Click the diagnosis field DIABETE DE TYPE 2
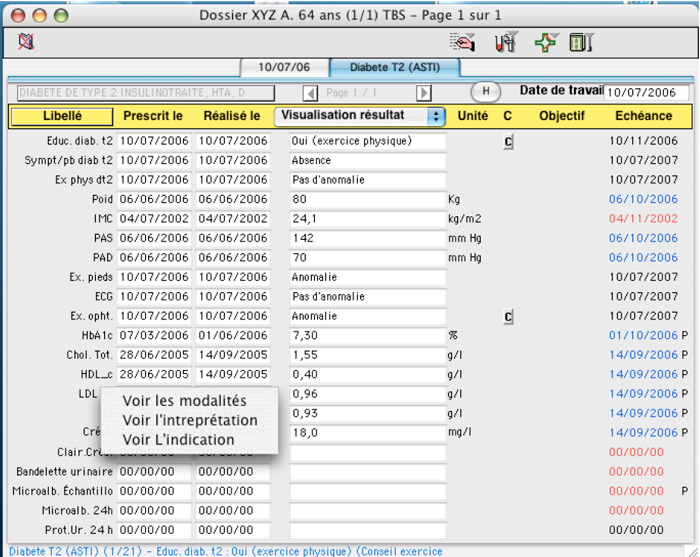Image resolution: width=700 pixels, height=557 pixels. (146, 93)
